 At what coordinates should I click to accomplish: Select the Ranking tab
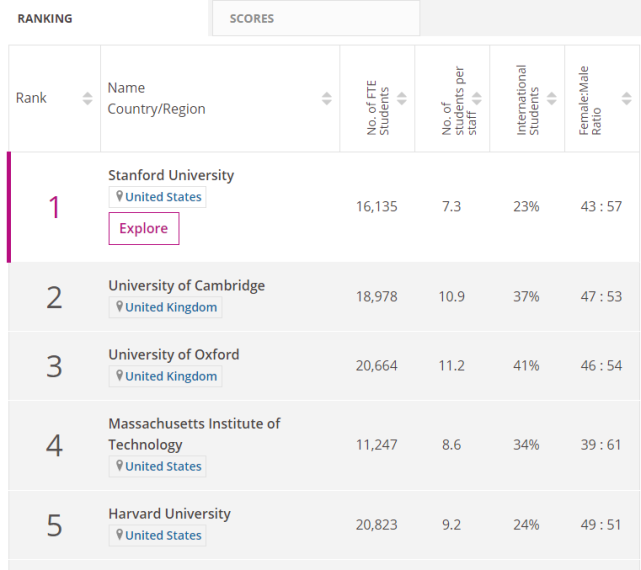[x=45, y=18]
